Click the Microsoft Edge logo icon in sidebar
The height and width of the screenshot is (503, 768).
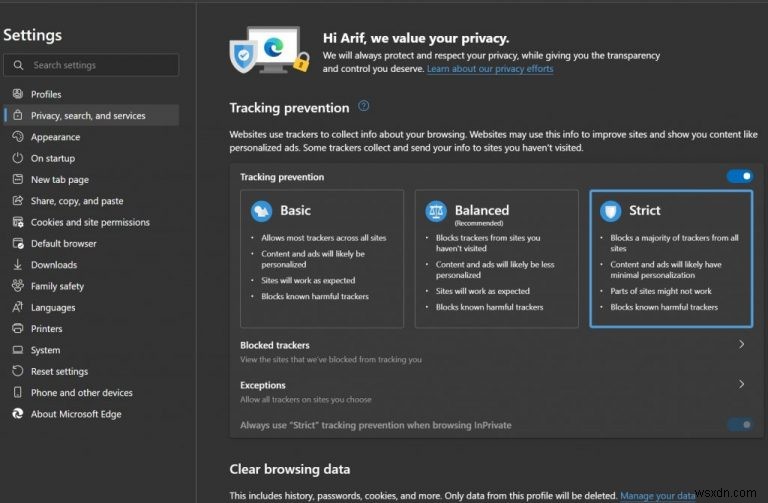pyautogui.click(x=18, y=413)
